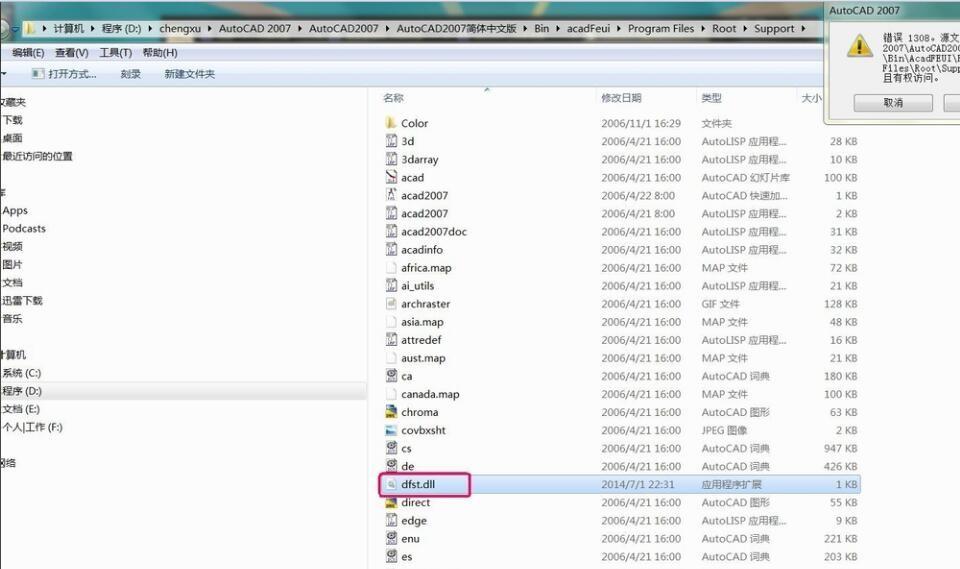Expand the arrow after Support in address bar
The image size is (960, 569).
point(803,28)
